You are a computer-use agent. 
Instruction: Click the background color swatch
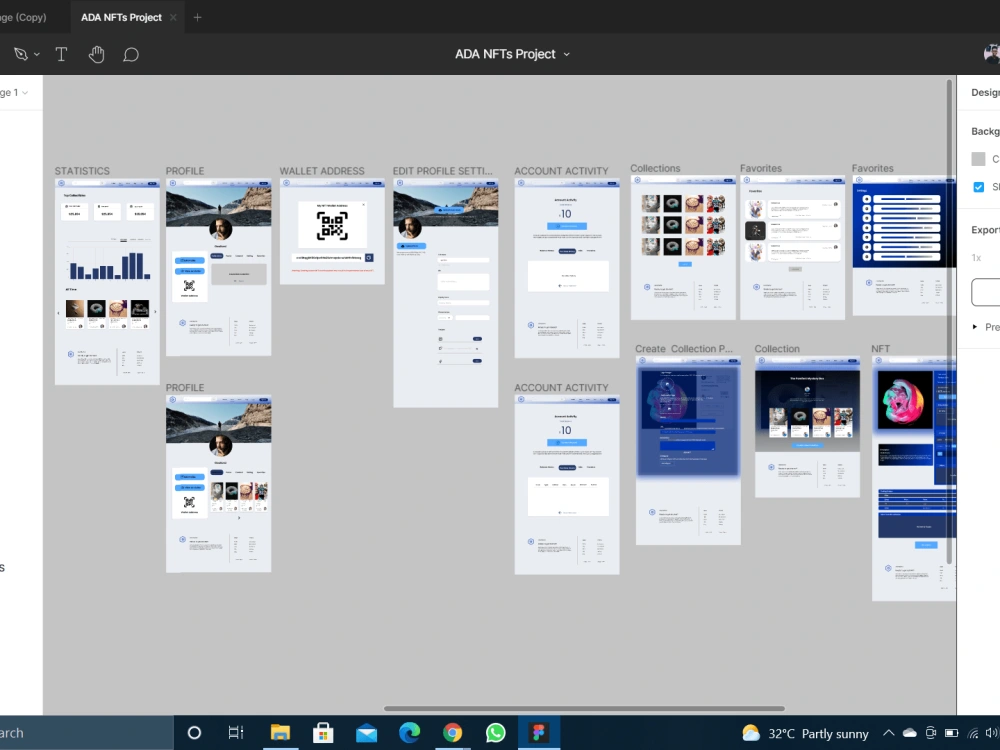tap(978, 159)
